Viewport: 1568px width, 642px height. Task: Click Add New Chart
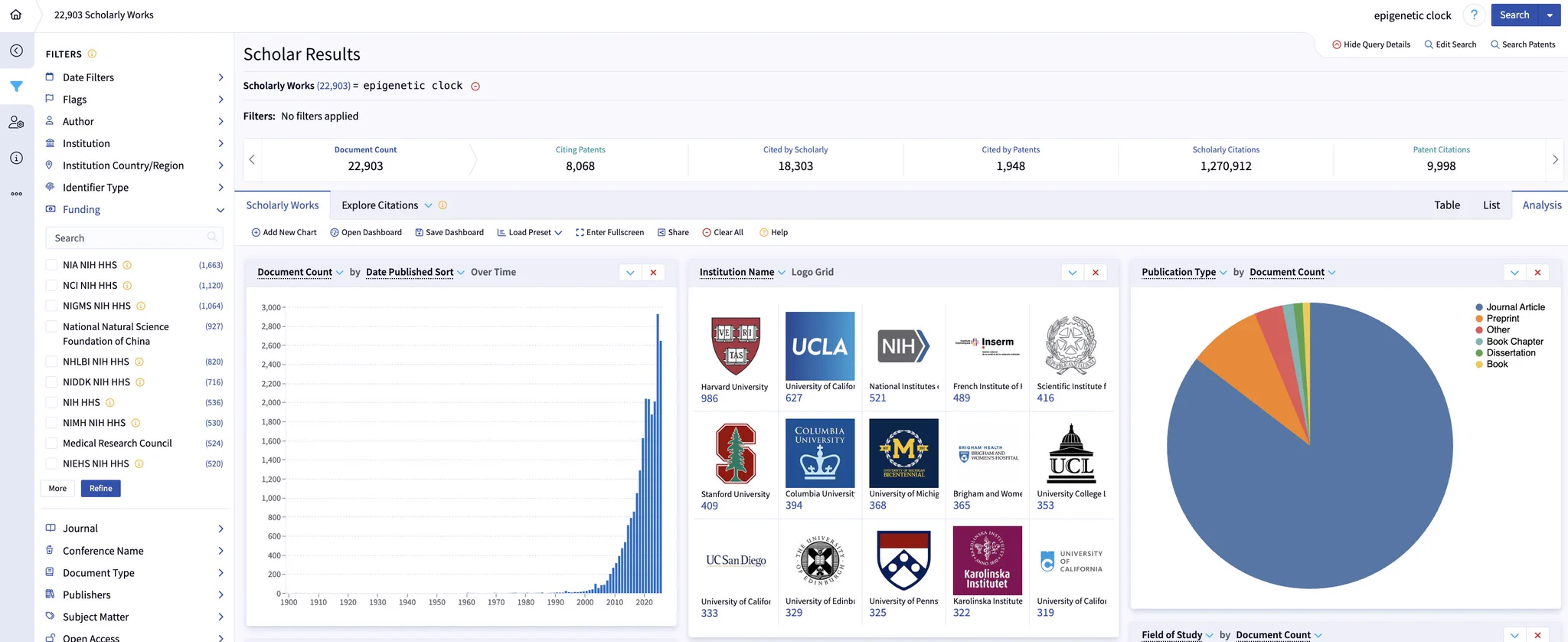click(x=284, y=232)
